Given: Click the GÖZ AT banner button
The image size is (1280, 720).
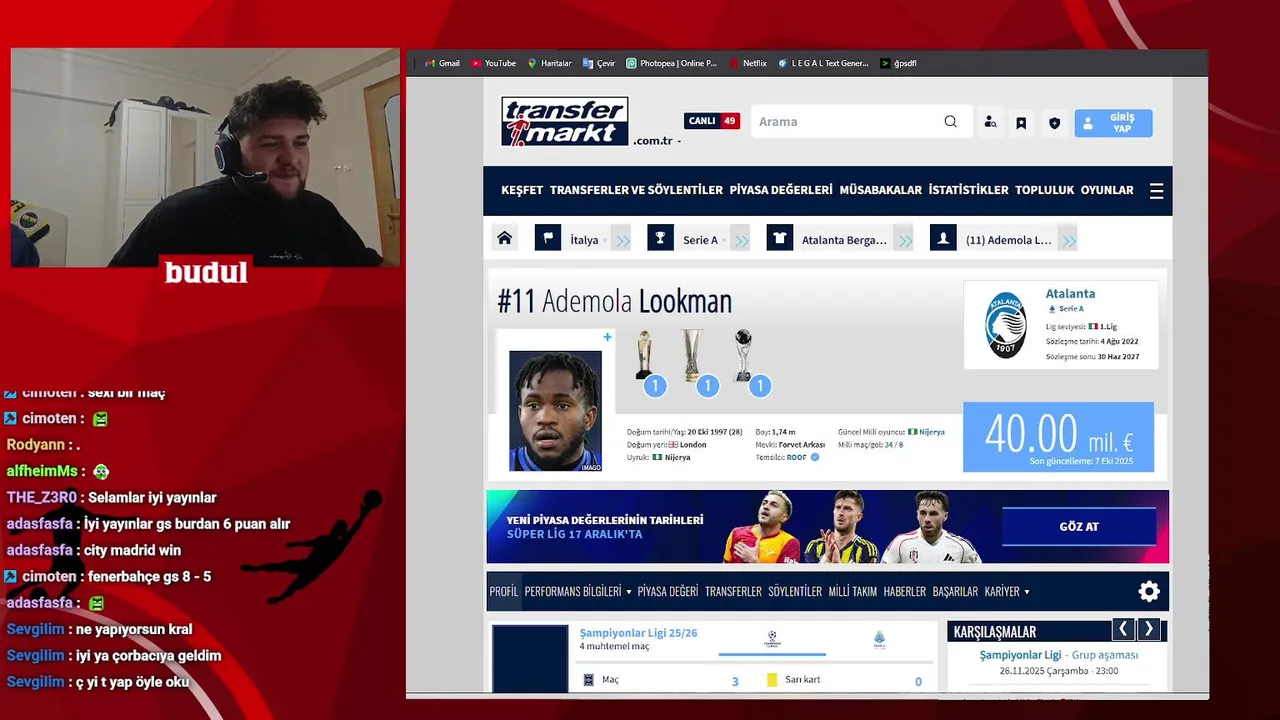Looking at the screenshot, I should (x=1079, y=526).
